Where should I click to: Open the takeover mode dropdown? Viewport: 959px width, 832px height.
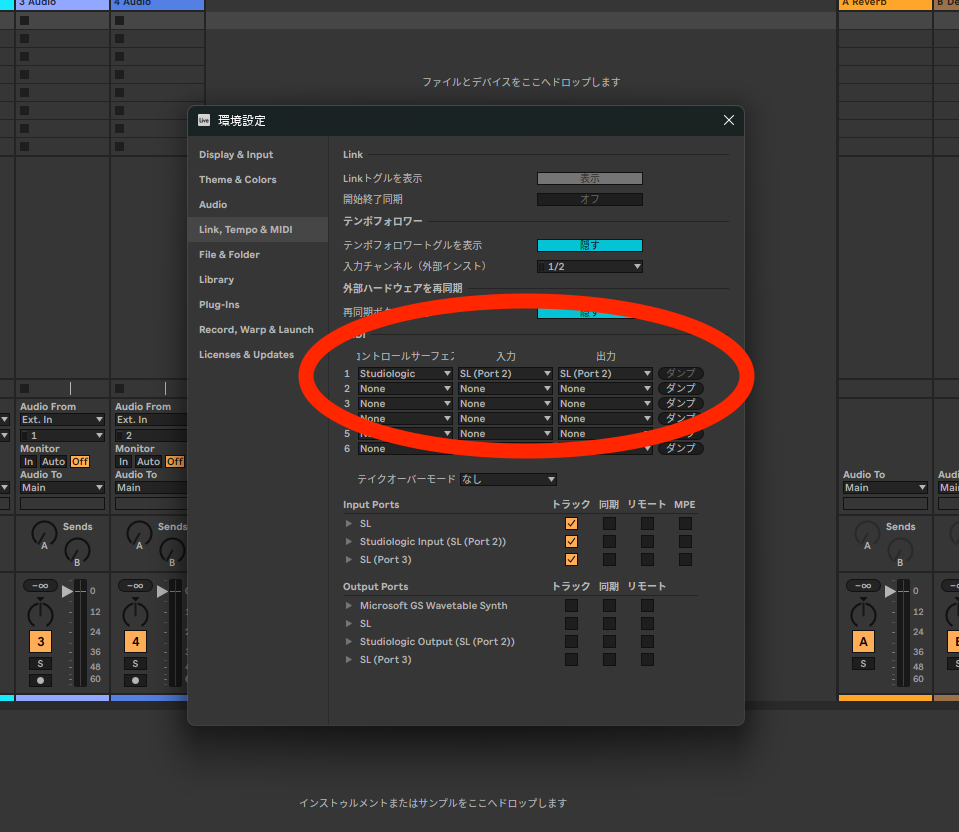click(508, 479)
